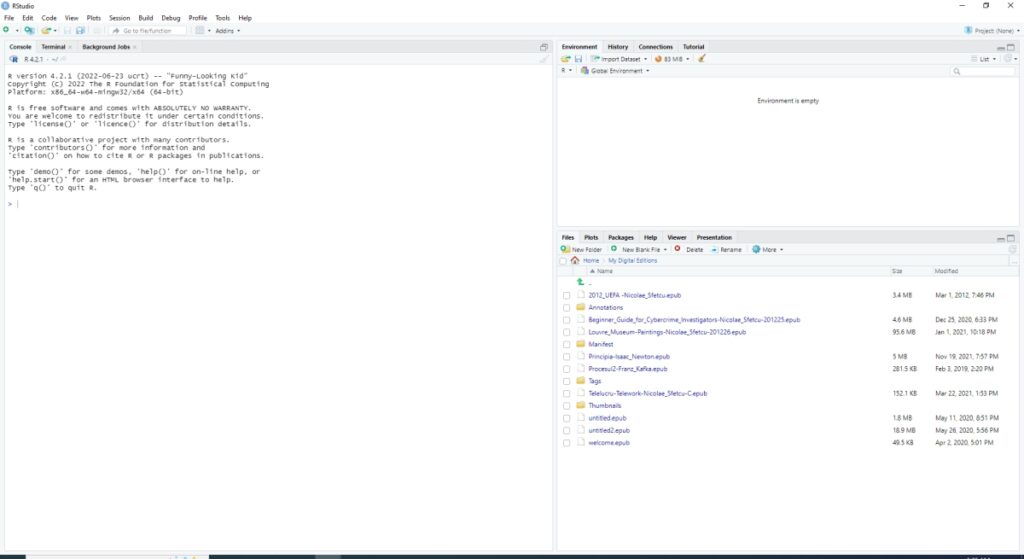Click the Environment search field
Image resolution: width=1024 pixels, height=559 pixels.
point(983,71)
